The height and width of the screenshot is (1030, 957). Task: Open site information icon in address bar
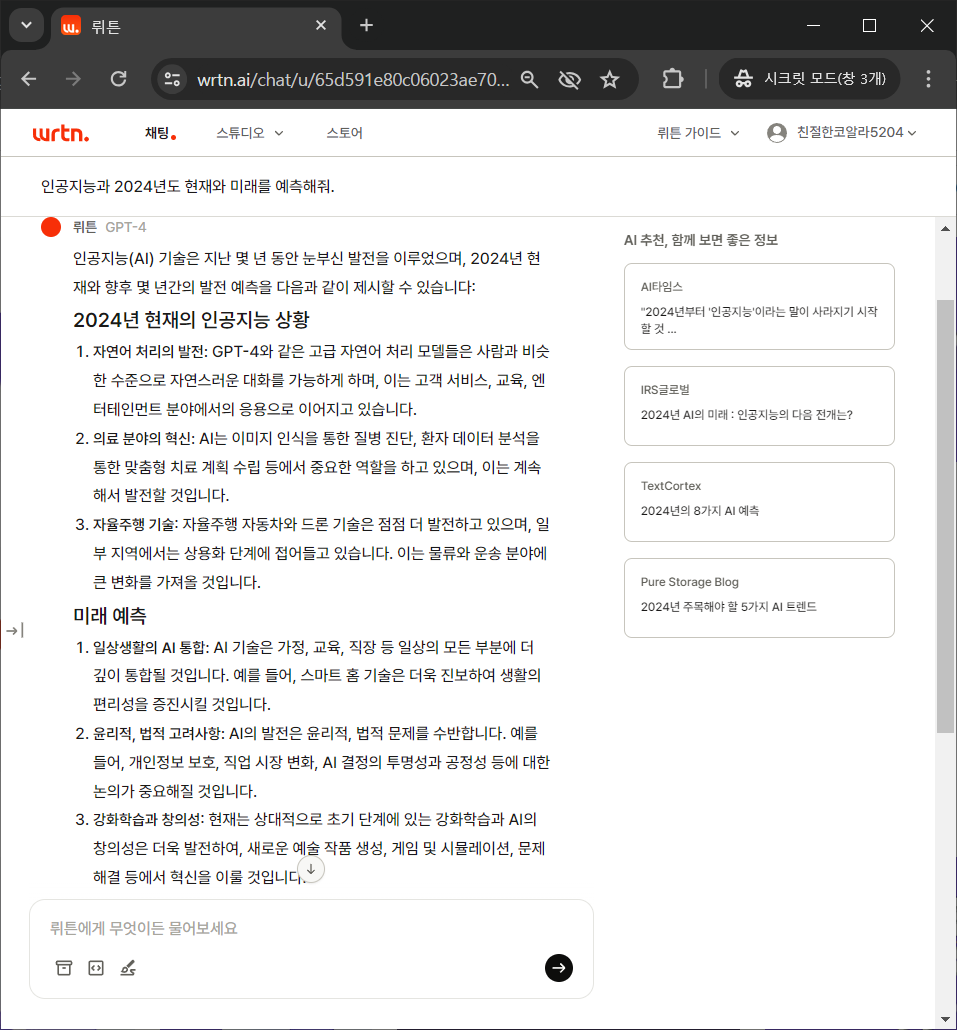(173, 79)
